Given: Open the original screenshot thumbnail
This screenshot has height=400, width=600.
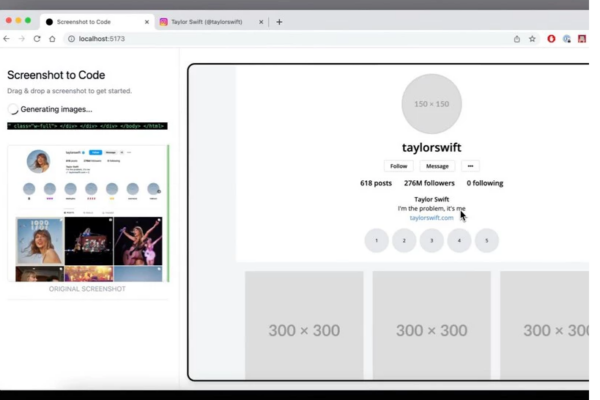Looking at the screenshot, I should pyautogui.click(x=88, y=213).
